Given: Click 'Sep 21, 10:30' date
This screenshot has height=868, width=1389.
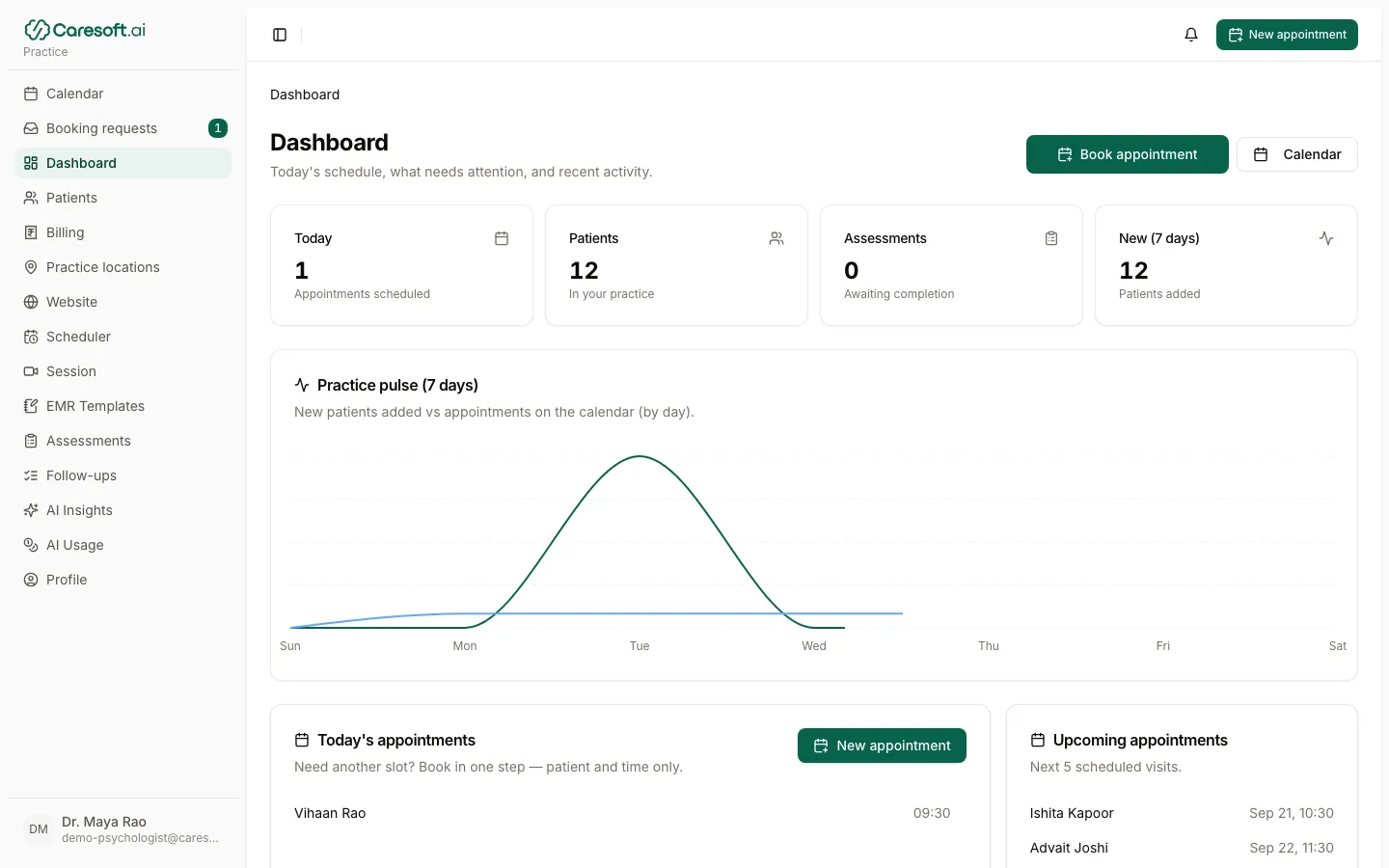Looking at the screenshot, I should (x=1292, y=813).
